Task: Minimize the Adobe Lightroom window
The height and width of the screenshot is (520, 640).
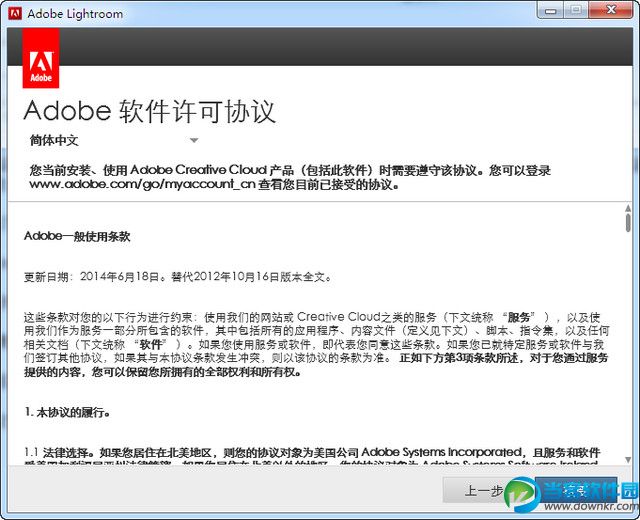Action: click(551, 10)
